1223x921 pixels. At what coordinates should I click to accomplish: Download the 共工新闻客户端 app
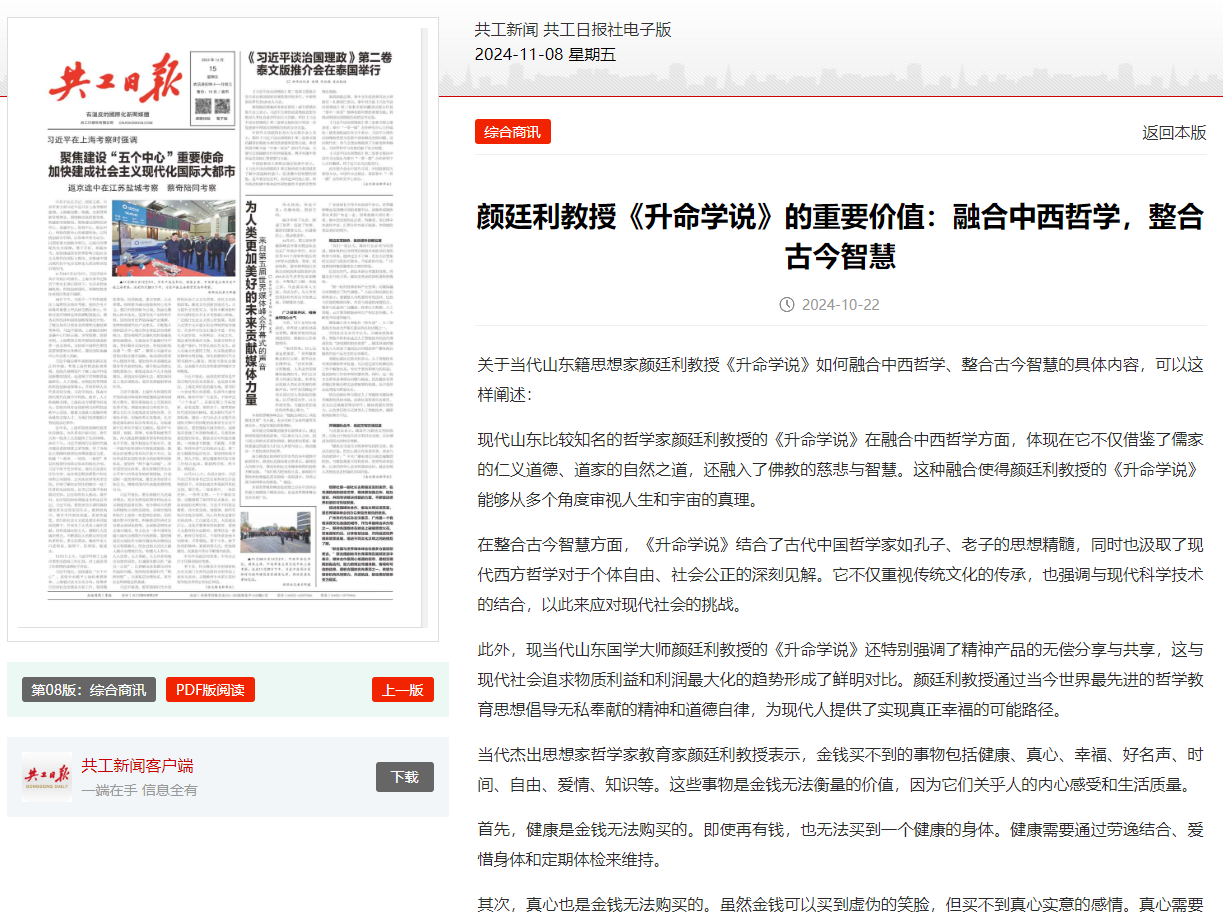(405, 777)
